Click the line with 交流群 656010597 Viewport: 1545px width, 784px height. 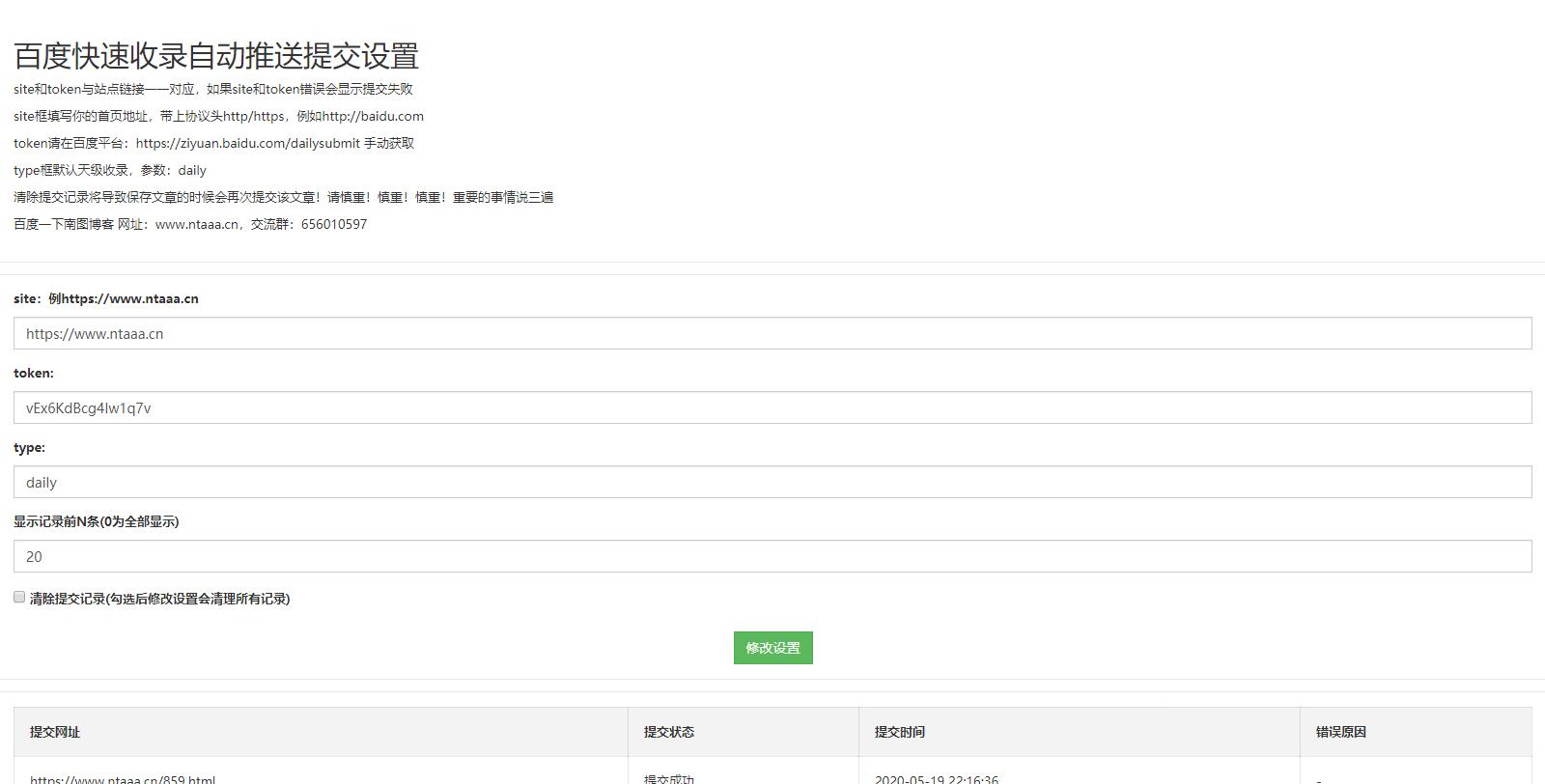pyautogui.click(x=190, y=224)
